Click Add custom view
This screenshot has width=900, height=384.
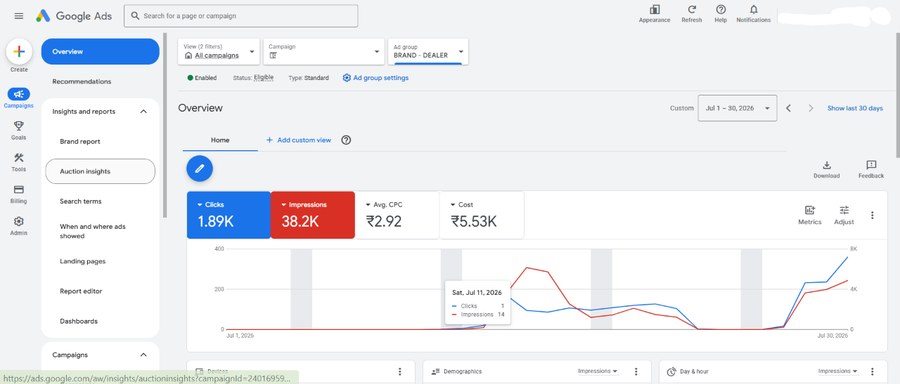(298, 140)
